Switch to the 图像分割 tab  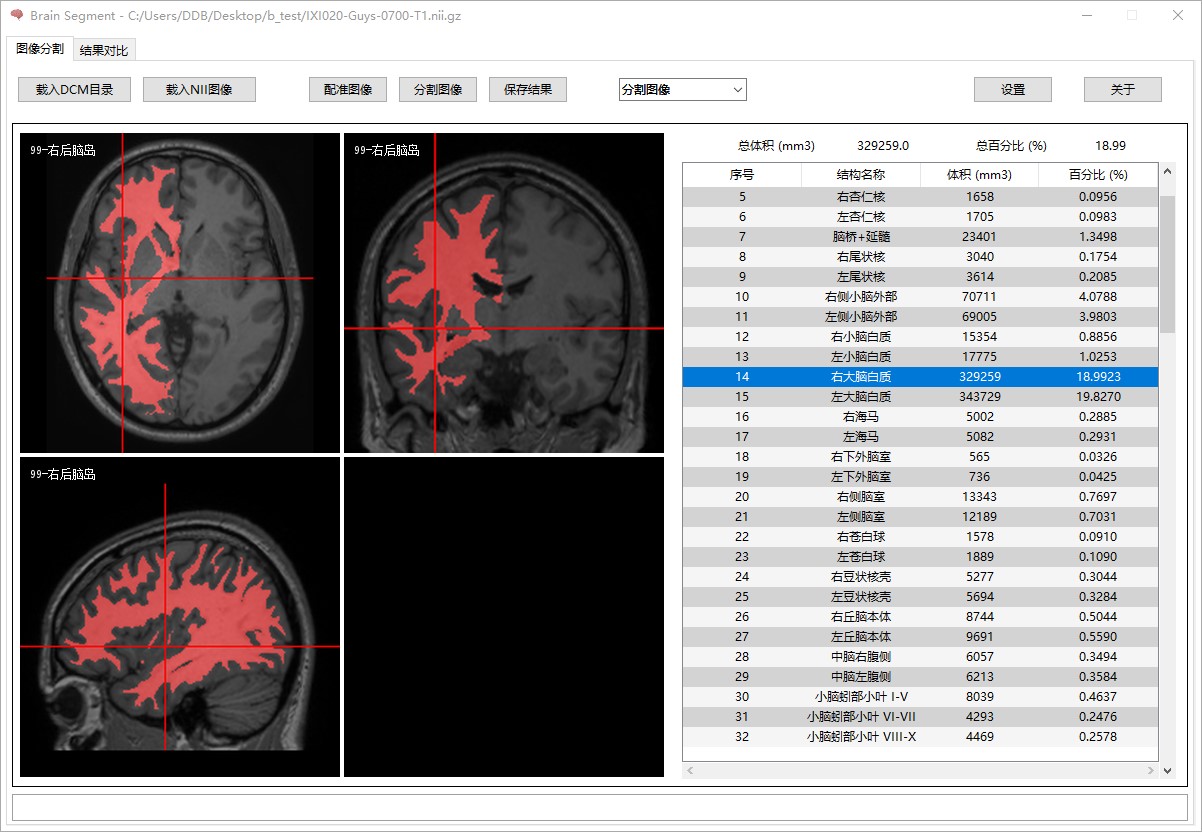tap(40, 49)
